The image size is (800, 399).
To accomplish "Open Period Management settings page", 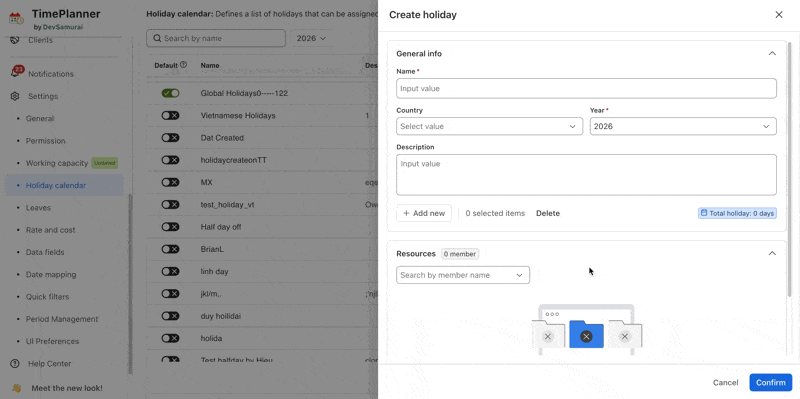I will point(62,319).
